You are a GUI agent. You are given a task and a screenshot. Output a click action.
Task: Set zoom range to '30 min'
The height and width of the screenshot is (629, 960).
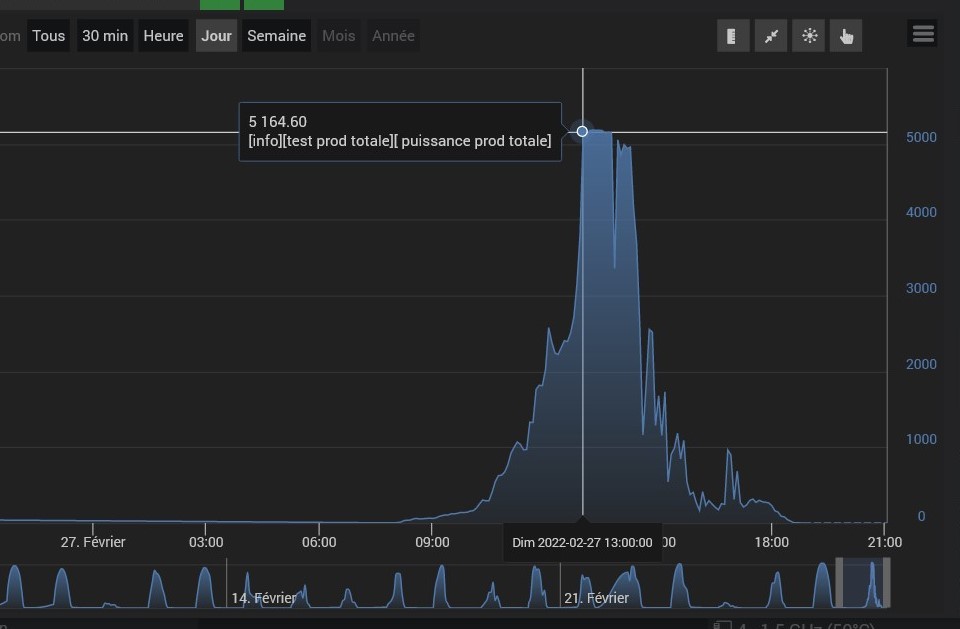coord(105,36)
